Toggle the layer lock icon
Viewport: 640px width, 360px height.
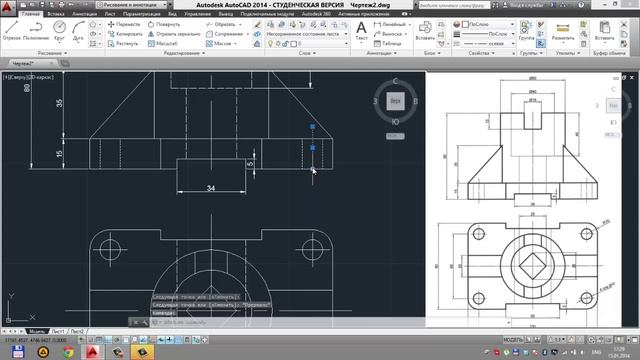[x=286, y=43]
